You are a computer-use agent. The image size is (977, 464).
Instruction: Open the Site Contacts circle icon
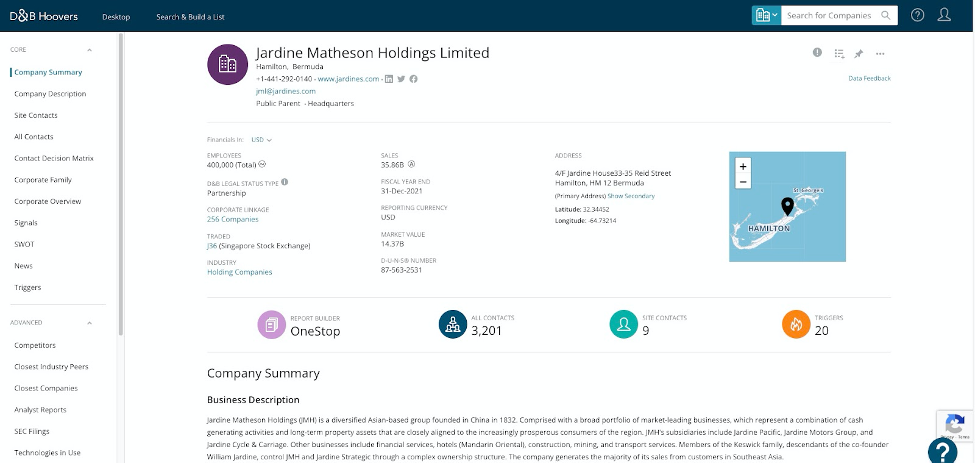(x=624, y=324)
